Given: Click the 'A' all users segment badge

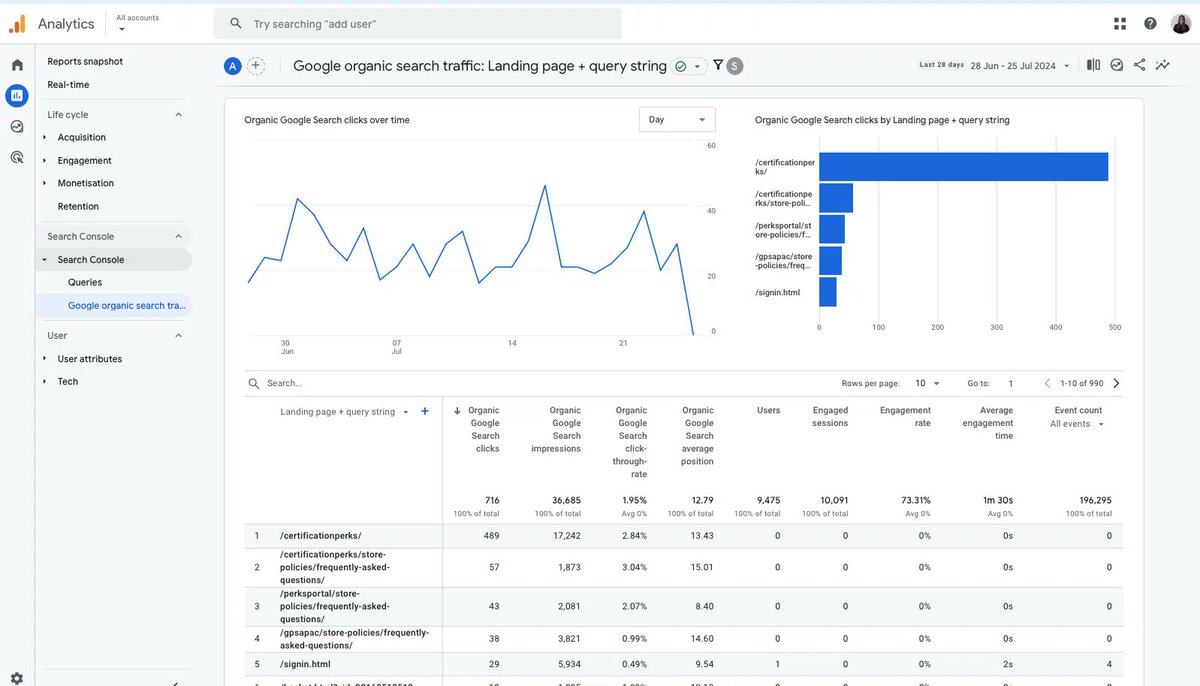Looking at the screenshot, I should pos(233,66).
